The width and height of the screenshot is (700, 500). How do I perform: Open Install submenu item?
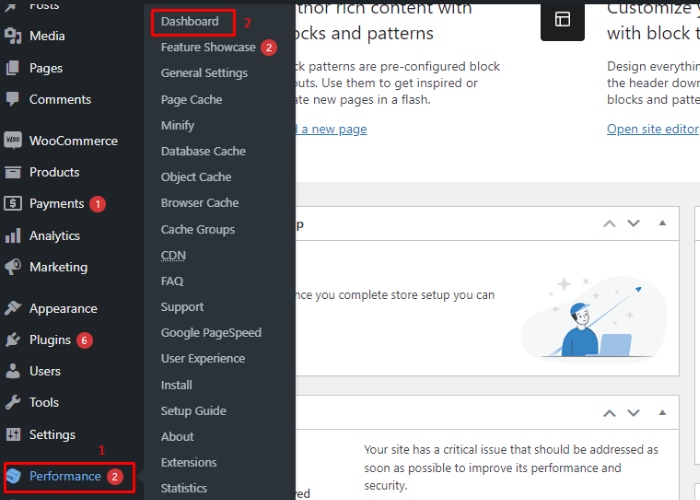point(176,385)
